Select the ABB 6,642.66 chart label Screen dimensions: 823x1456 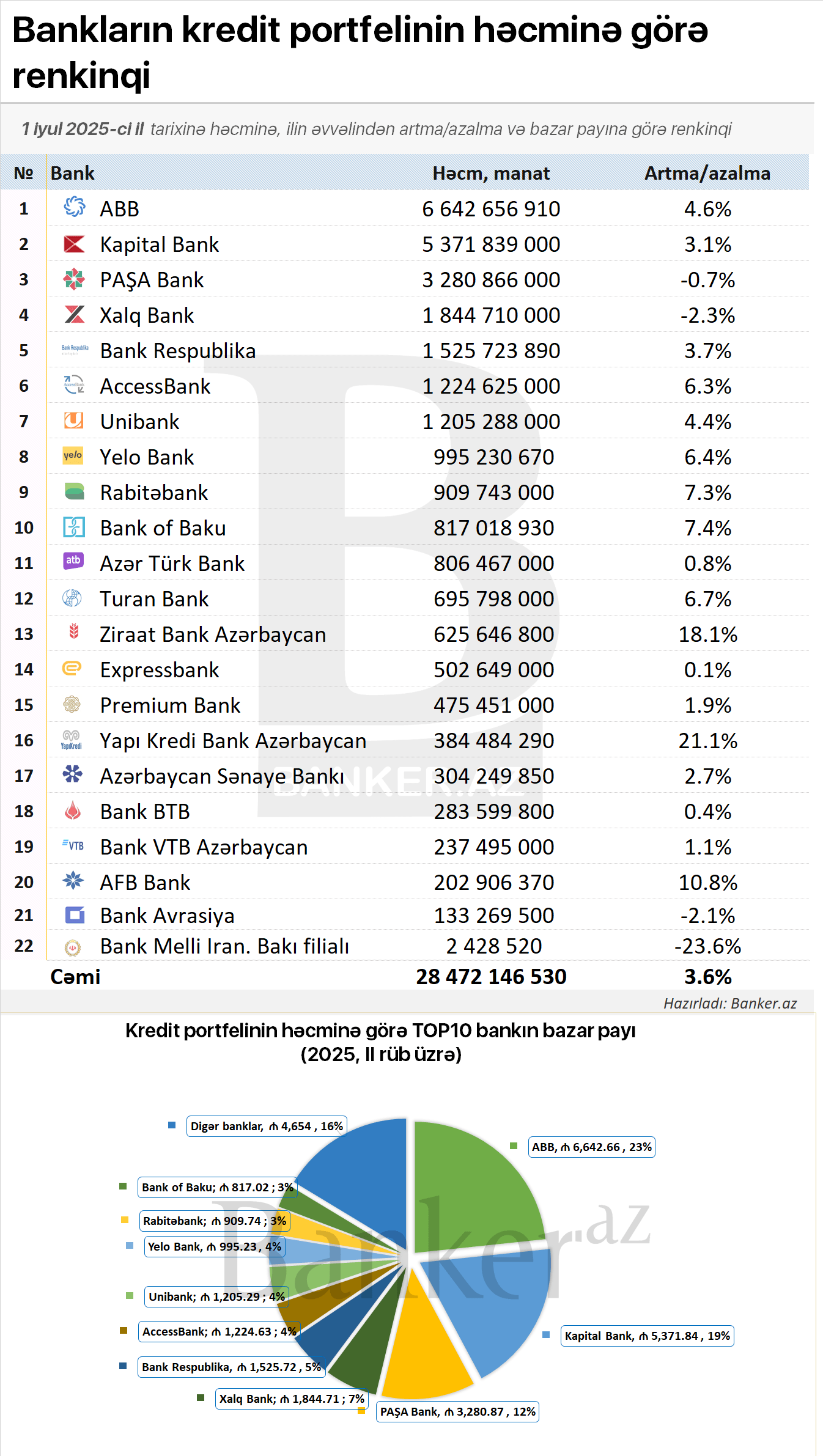(591, 1147)
